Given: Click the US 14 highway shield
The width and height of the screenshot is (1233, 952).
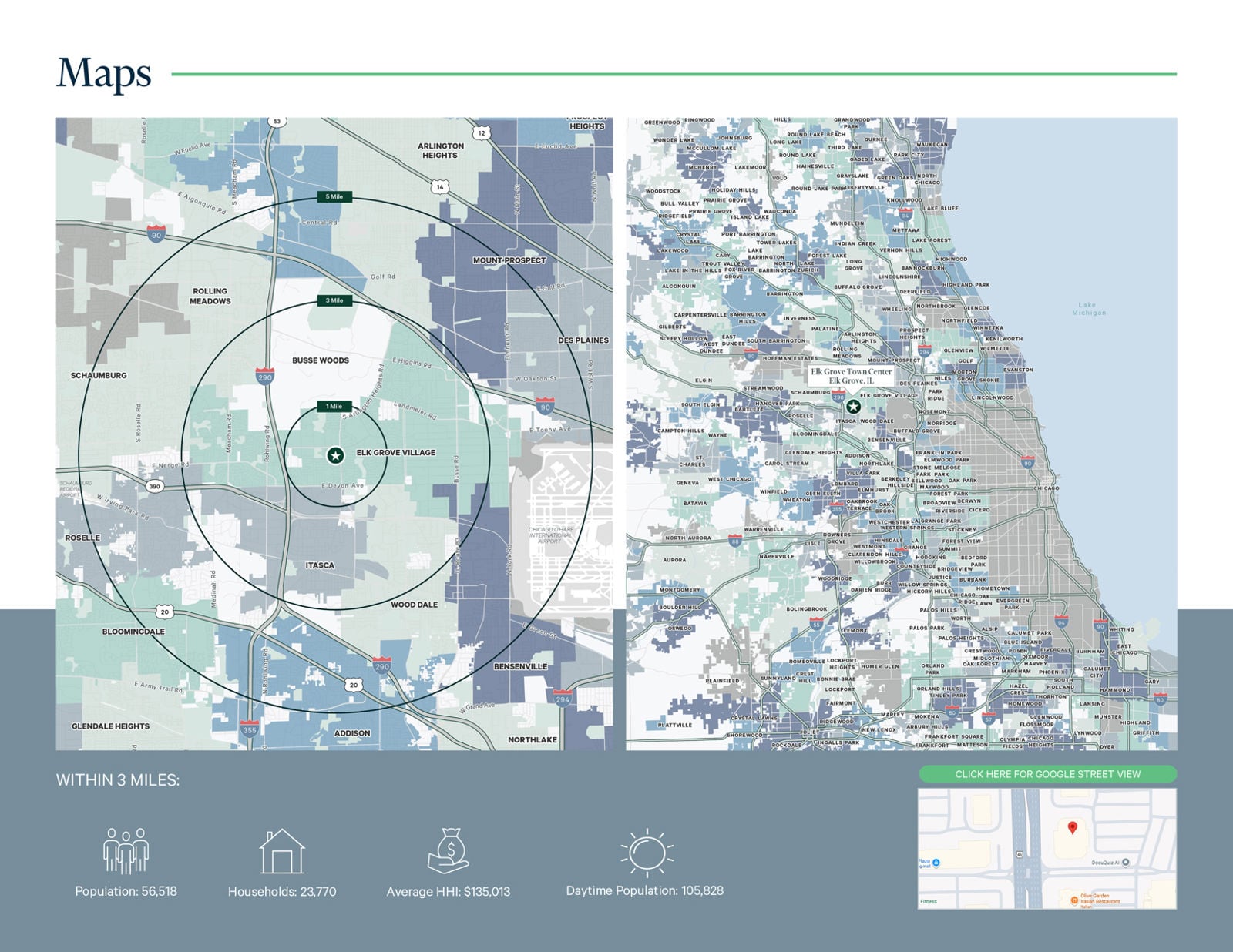Looking at the screenshot, I should [440, 186].
